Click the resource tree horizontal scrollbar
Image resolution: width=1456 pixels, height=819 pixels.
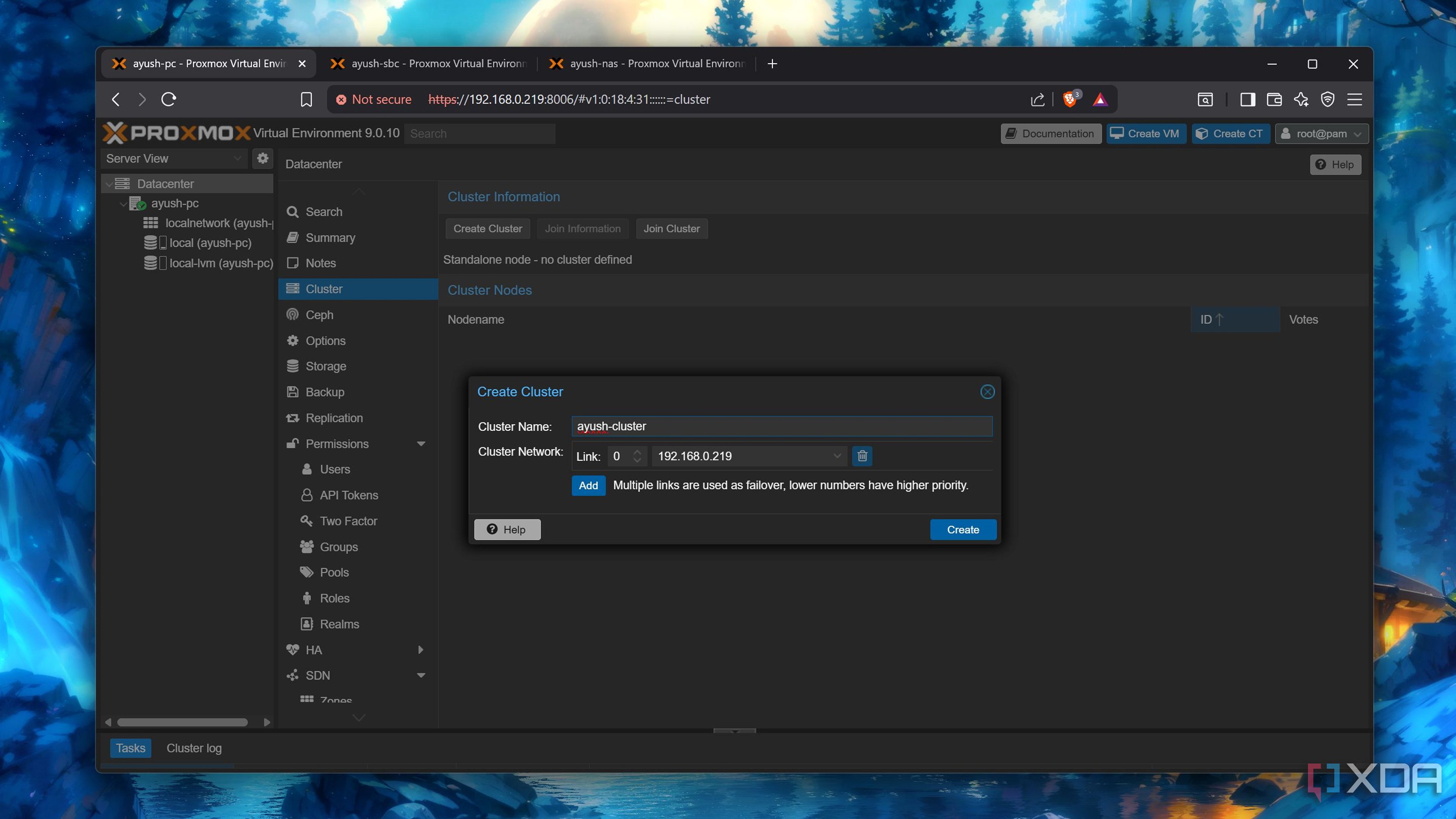(x=182, y=722)
